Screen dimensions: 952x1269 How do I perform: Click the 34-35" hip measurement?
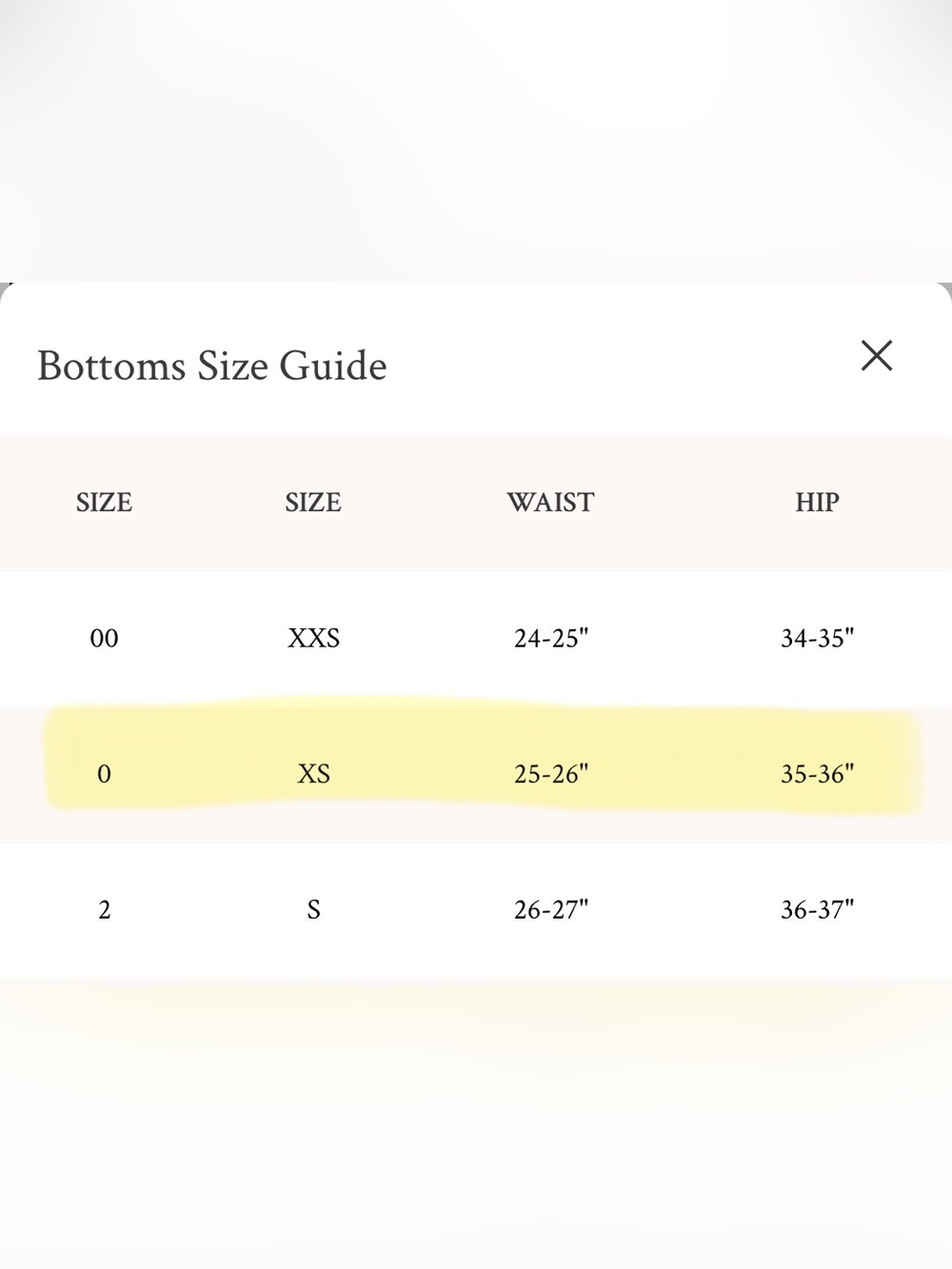tap(817, 639)
